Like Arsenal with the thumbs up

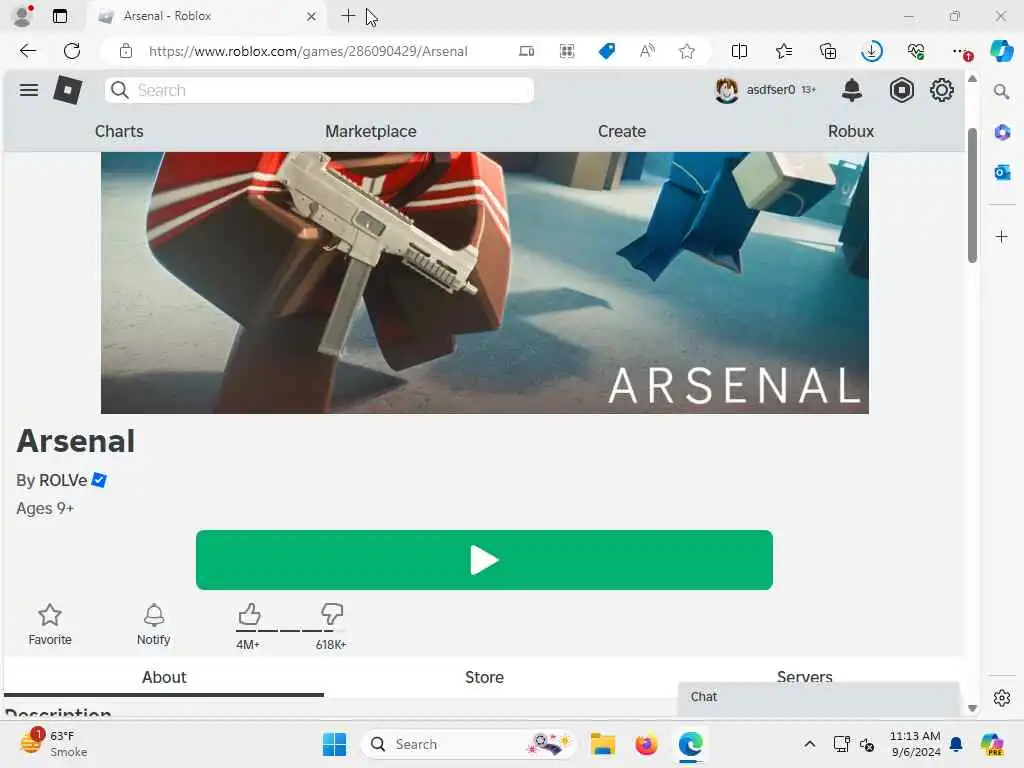point(249,615)
